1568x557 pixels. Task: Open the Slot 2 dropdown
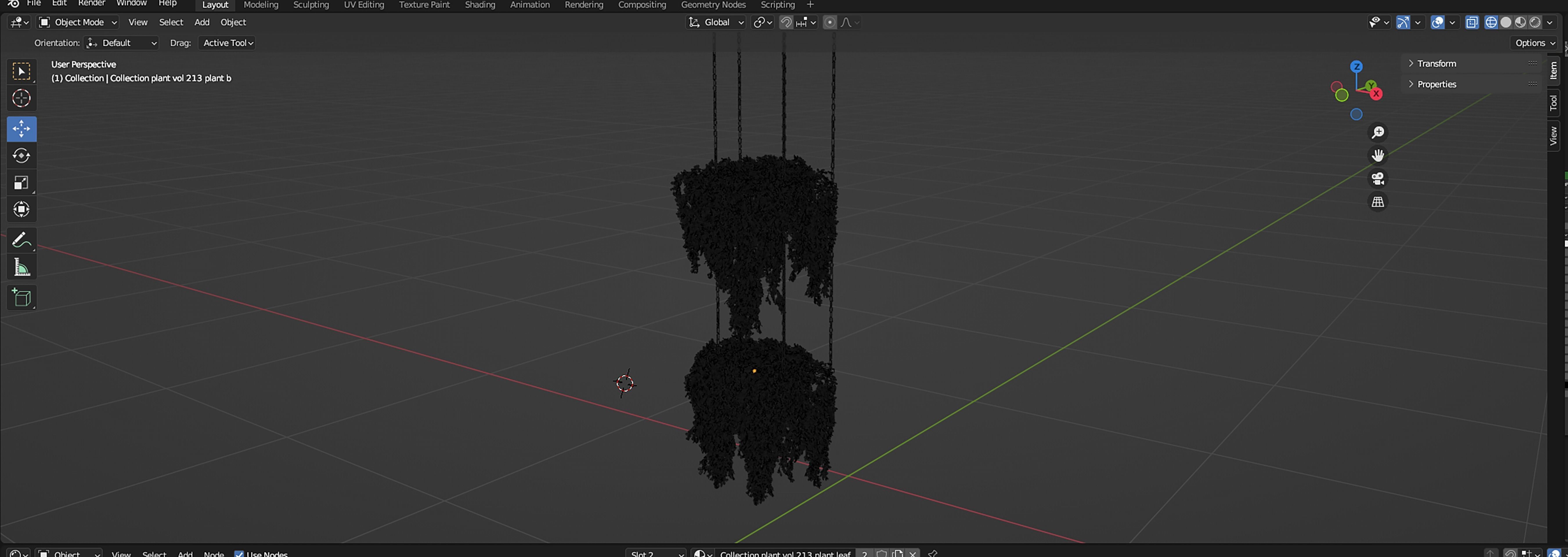click(x=656, y=553)
